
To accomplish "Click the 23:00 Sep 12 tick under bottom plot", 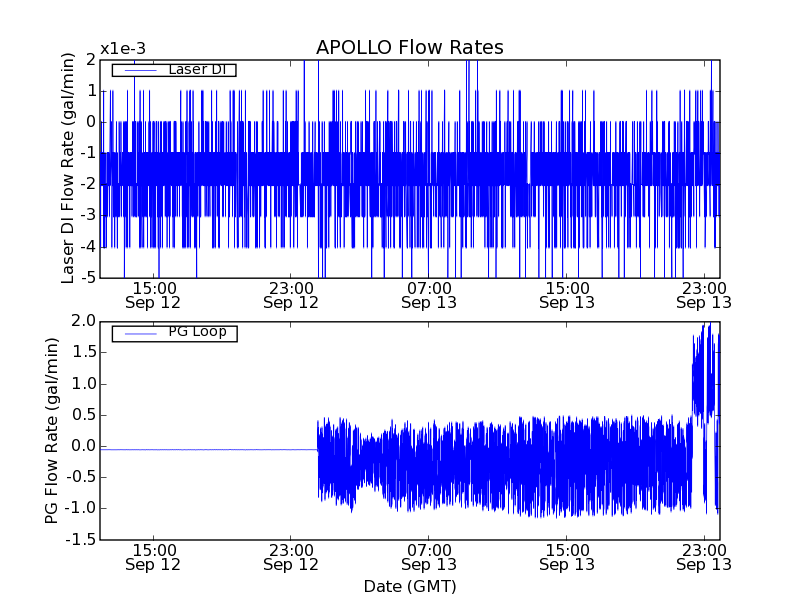I will [x=291, y=557].
